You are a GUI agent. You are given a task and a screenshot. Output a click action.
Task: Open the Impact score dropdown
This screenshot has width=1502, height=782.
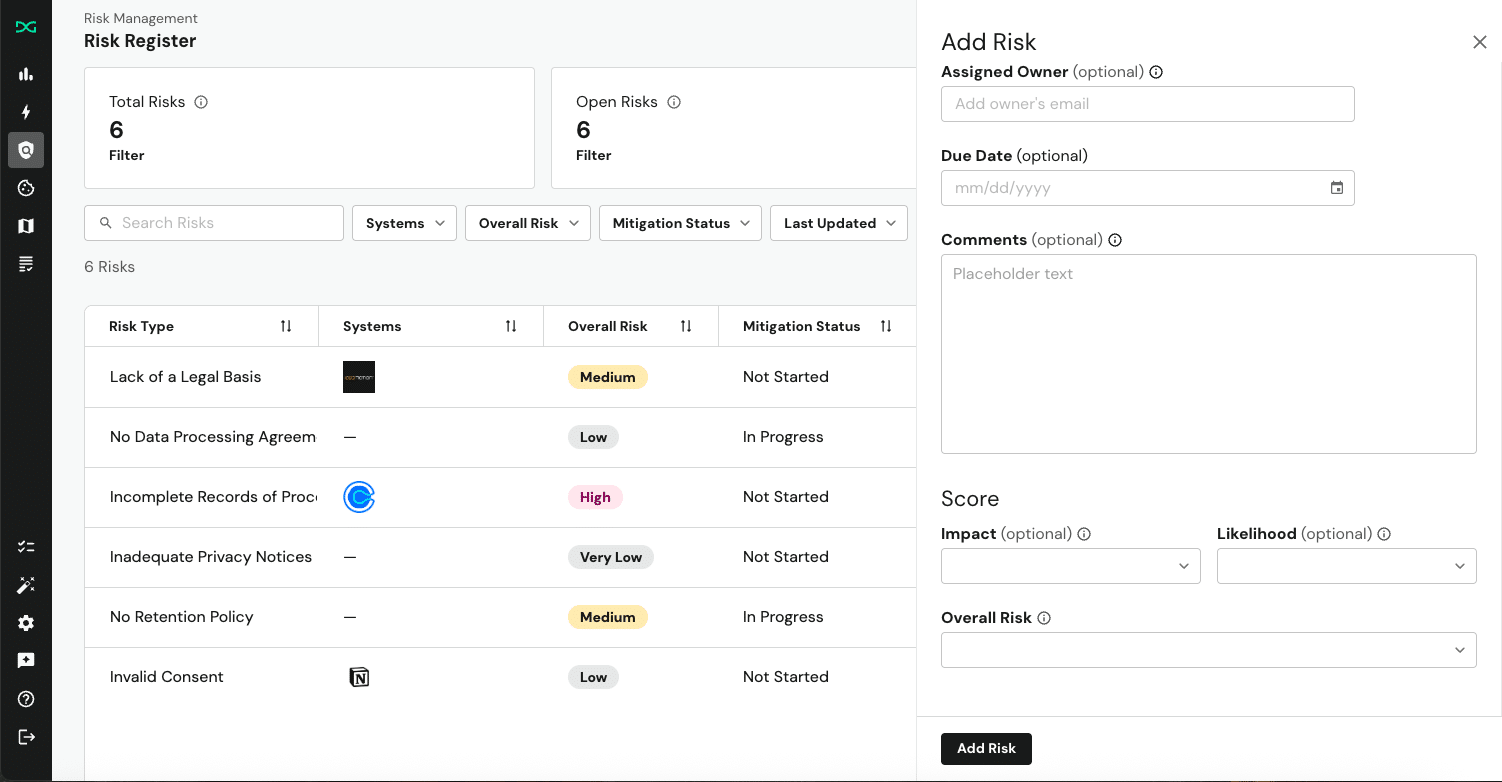pos(1070,566)
